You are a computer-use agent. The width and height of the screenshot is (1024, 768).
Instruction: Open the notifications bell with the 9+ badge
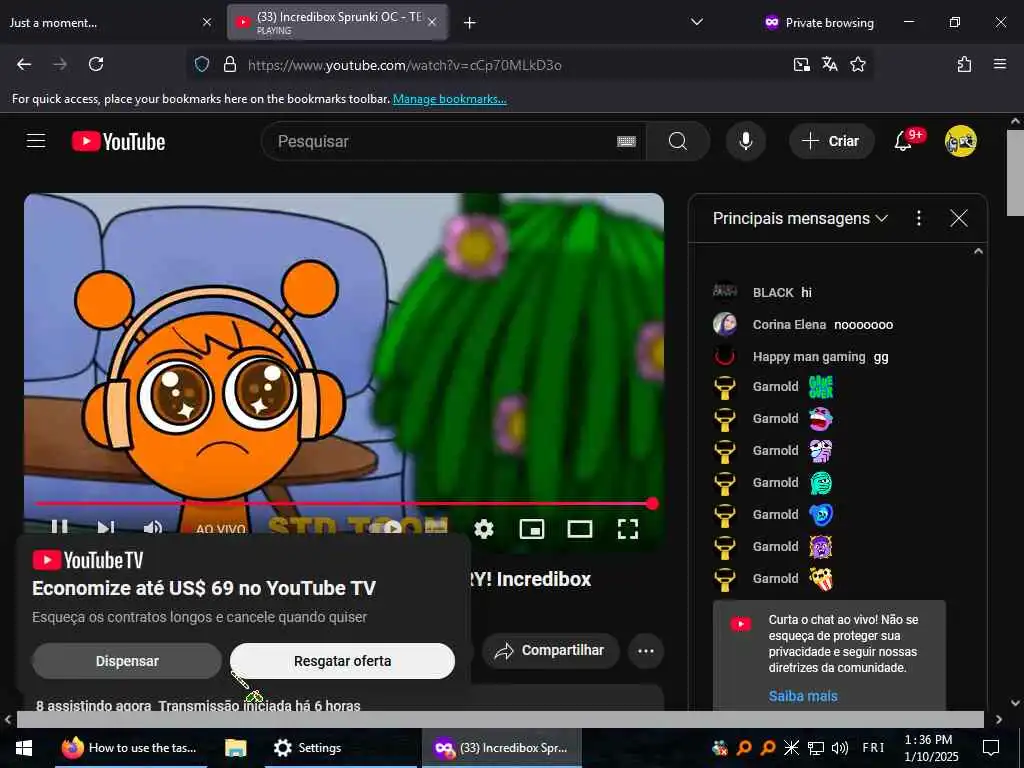[904, 141]
